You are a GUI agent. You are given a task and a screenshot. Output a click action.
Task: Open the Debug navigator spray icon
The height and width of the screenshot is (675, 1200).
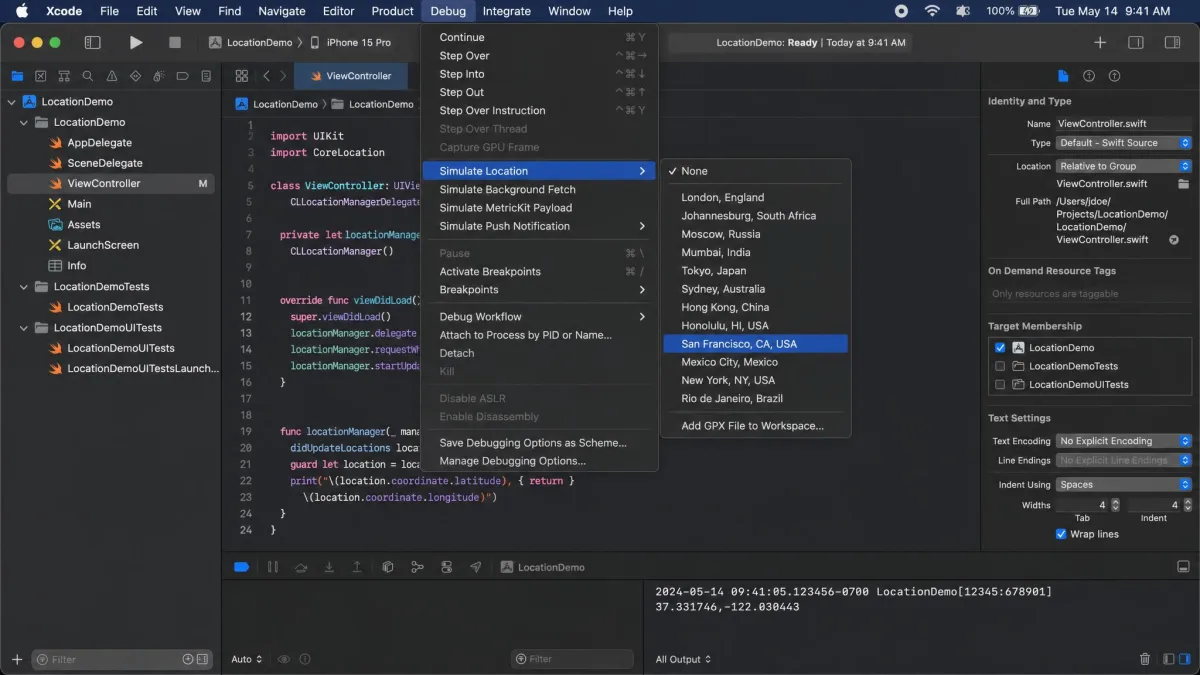[x=159, y=76]
